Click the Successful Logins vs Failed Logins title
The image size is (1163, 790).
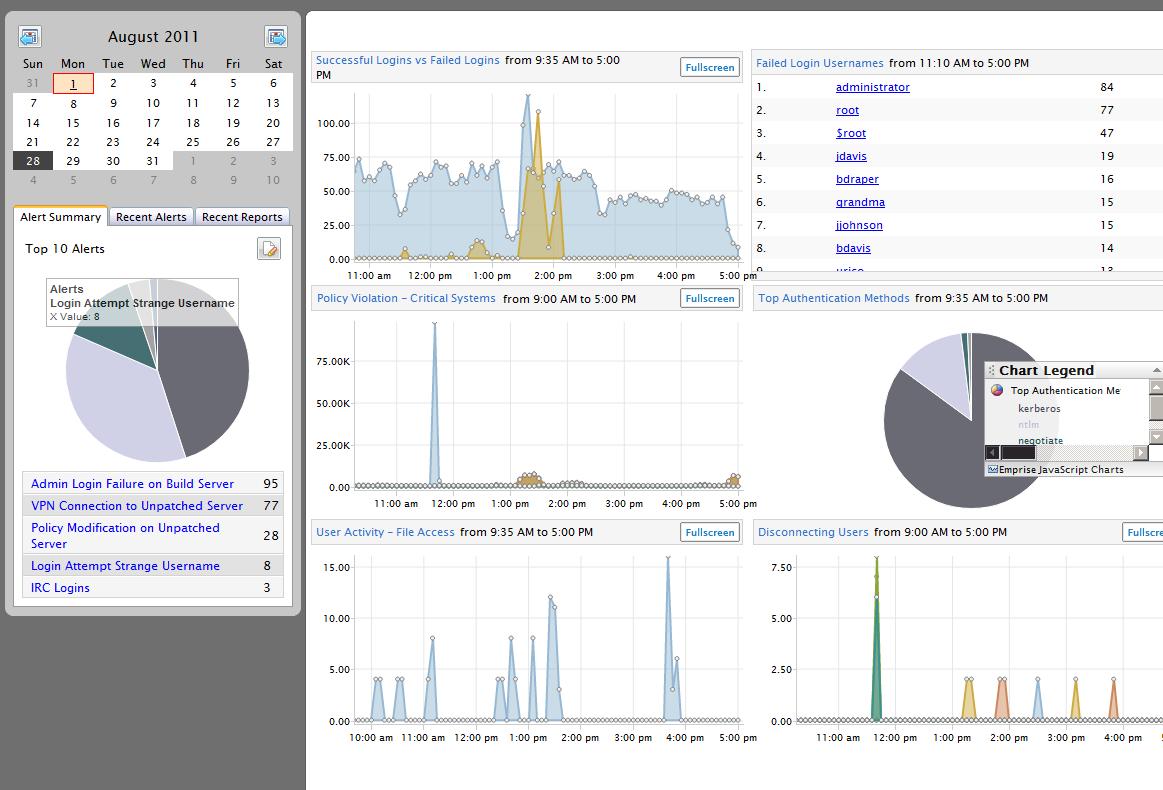pos(408,60)
